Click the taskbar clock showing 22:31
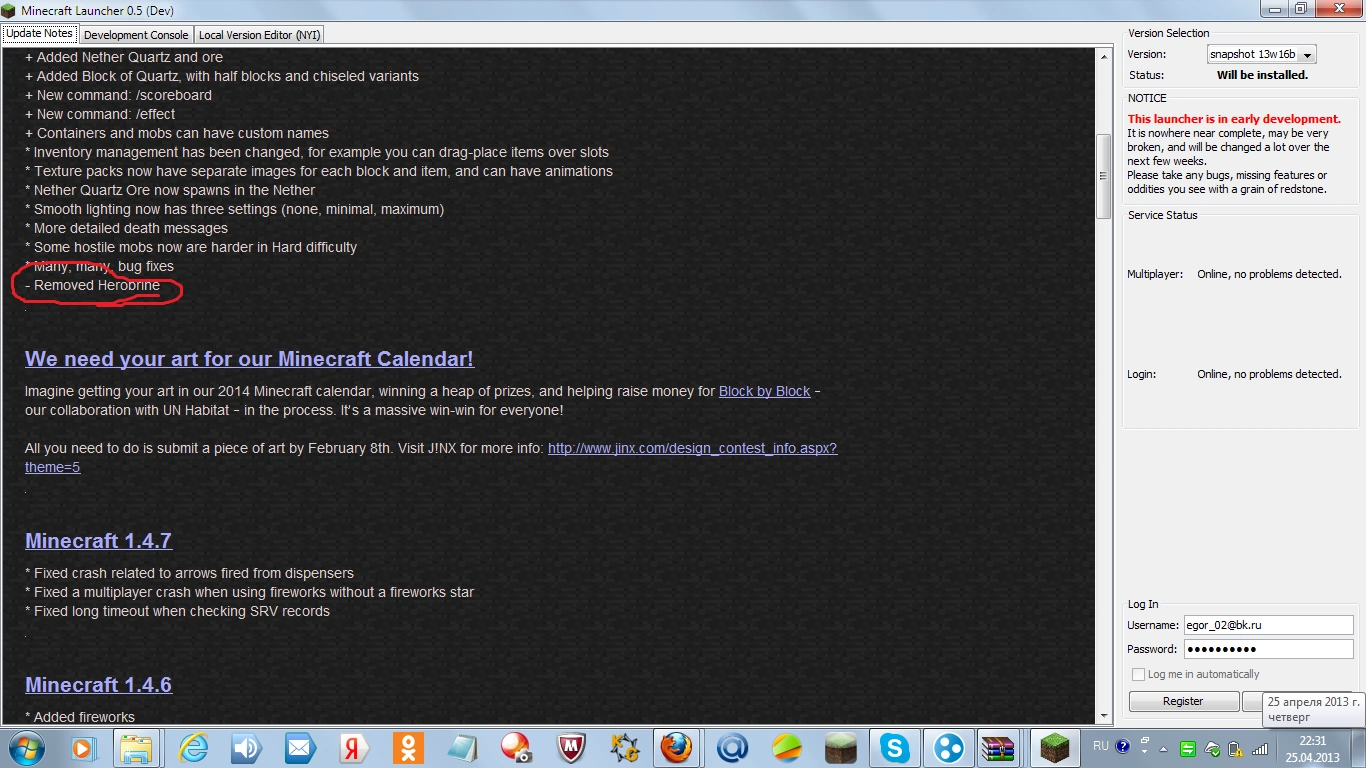 point(1312,748)
